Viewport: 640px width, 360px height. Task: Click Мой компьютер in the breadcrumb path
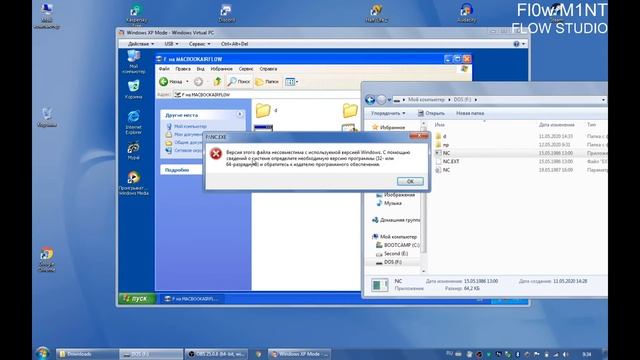[427, 100]
